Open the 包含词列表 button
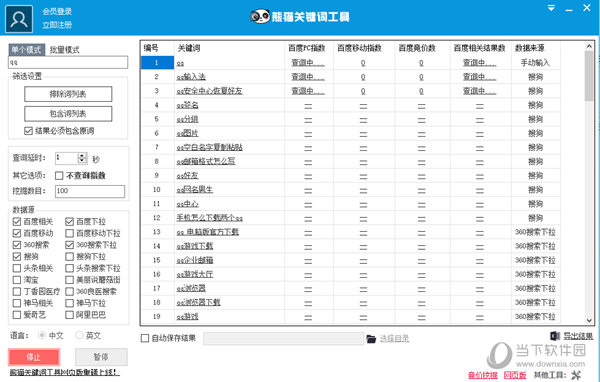The image size is (600, 382). 68,114
